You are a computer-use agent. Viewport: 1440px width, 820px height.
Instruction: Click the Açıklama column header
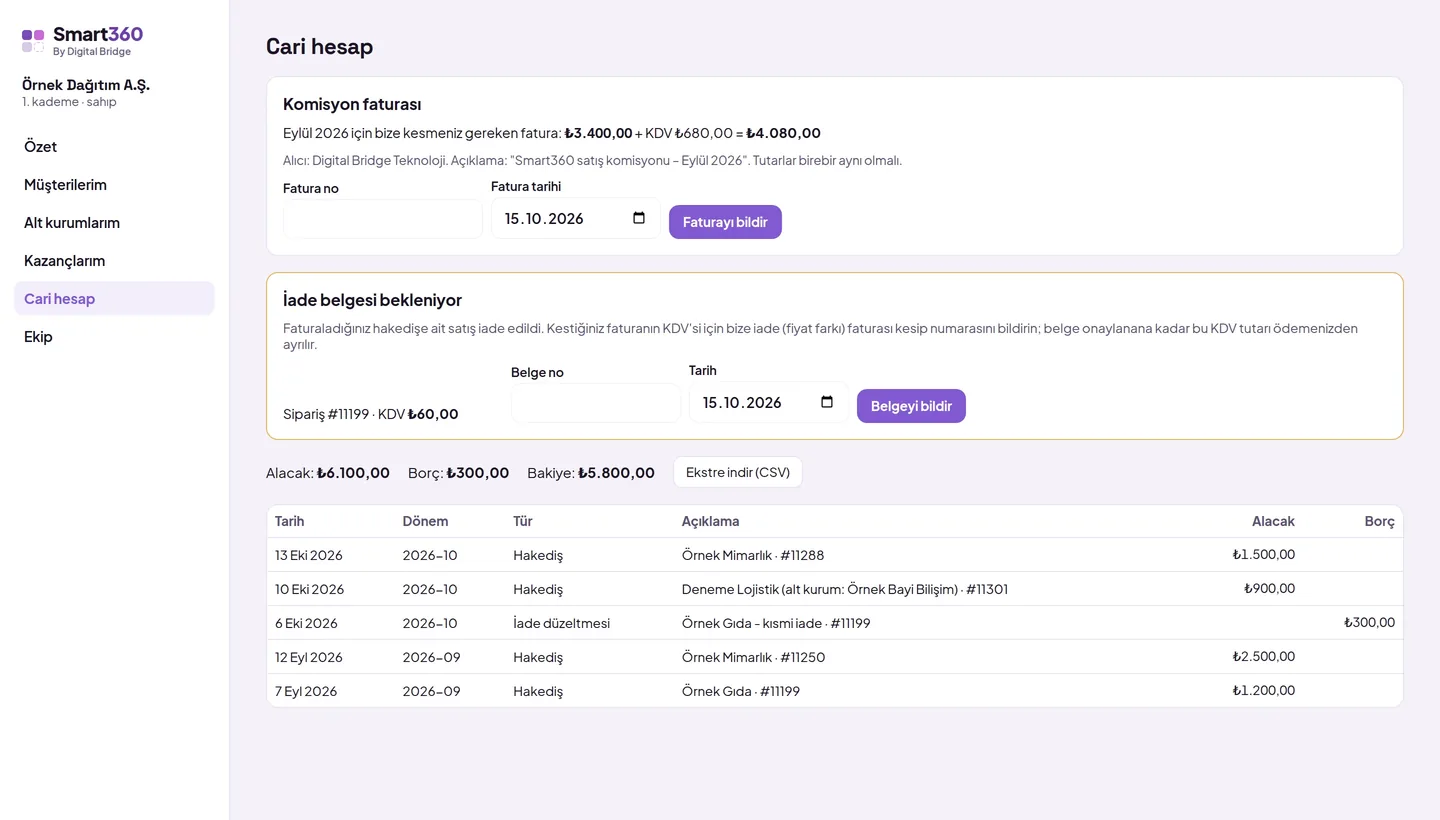click(711, 521)
